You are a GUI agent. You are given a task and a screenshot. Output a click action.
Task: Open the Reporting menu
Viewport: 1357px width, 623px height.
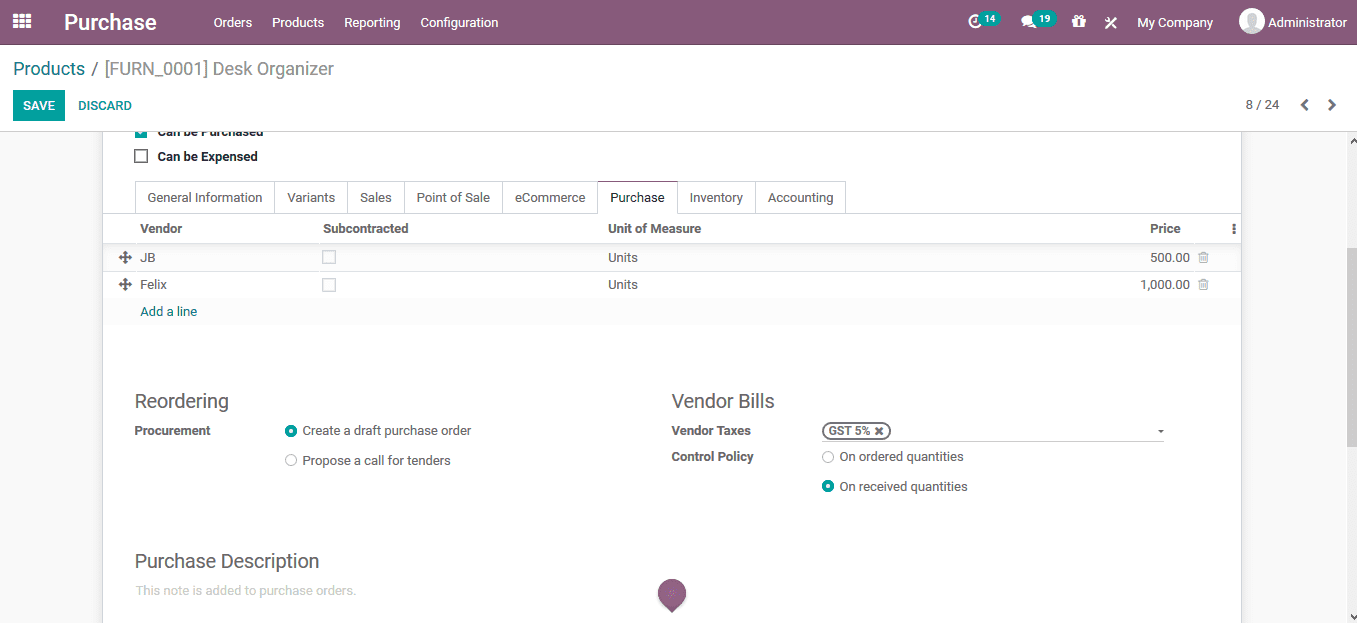pos(372,22)
